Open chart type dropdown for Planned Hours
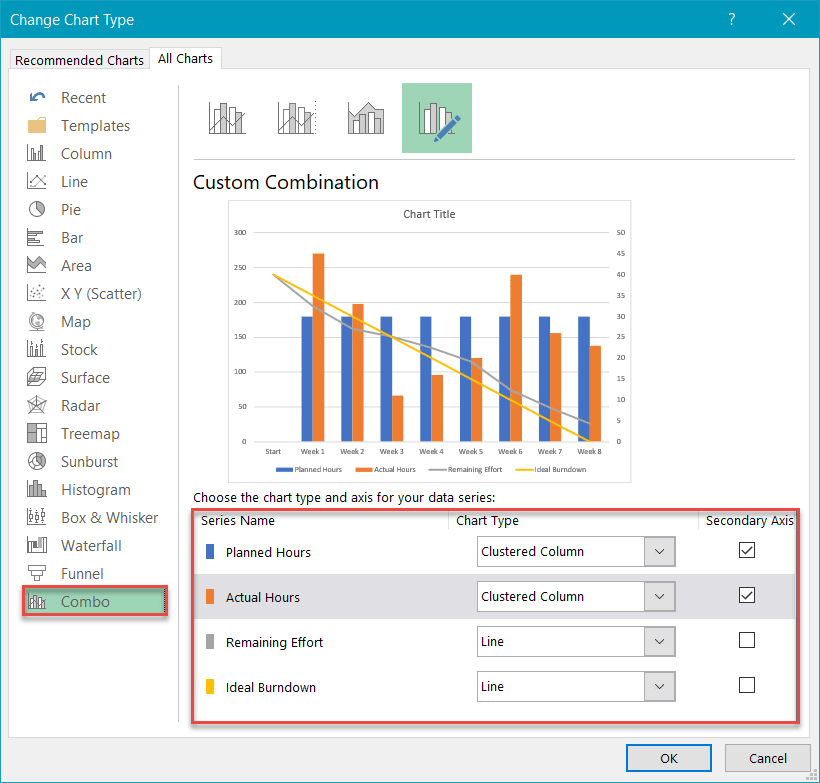The height and width of the screenshot is (783, 820). pyautogui.click(x=659, y=551)
